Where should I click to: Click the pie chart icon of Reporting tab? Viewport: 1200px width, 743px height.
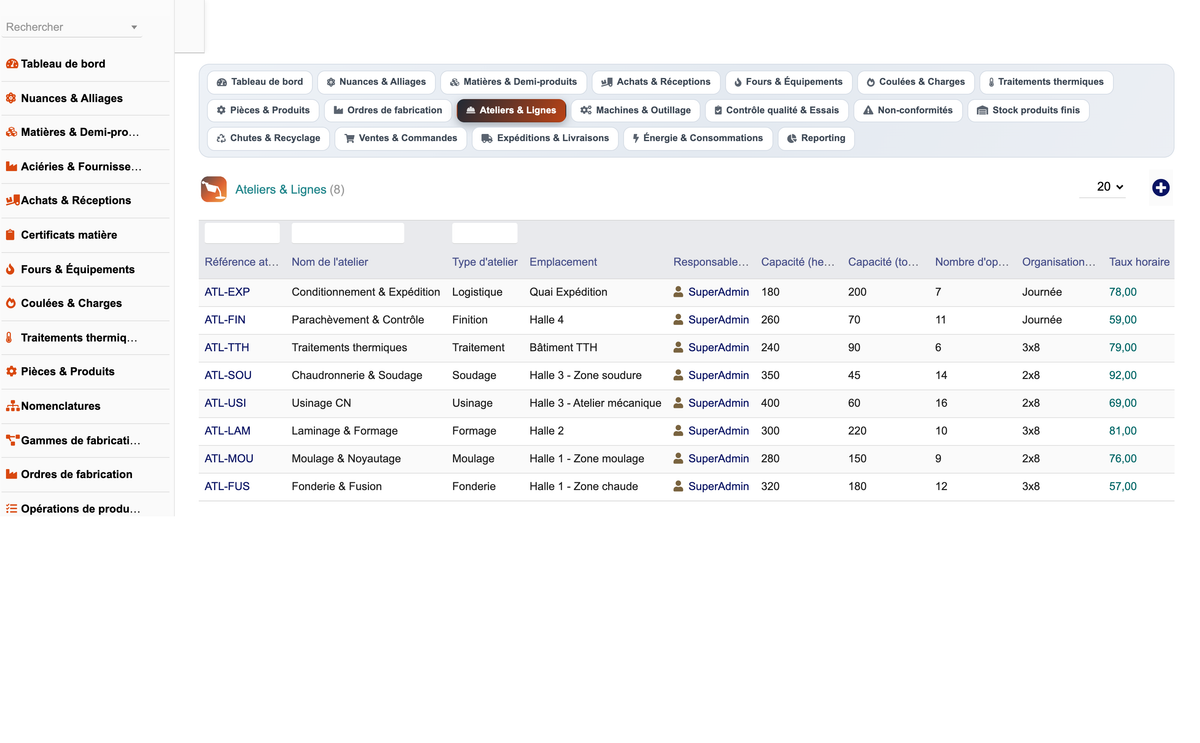click(x=792, y=138)
